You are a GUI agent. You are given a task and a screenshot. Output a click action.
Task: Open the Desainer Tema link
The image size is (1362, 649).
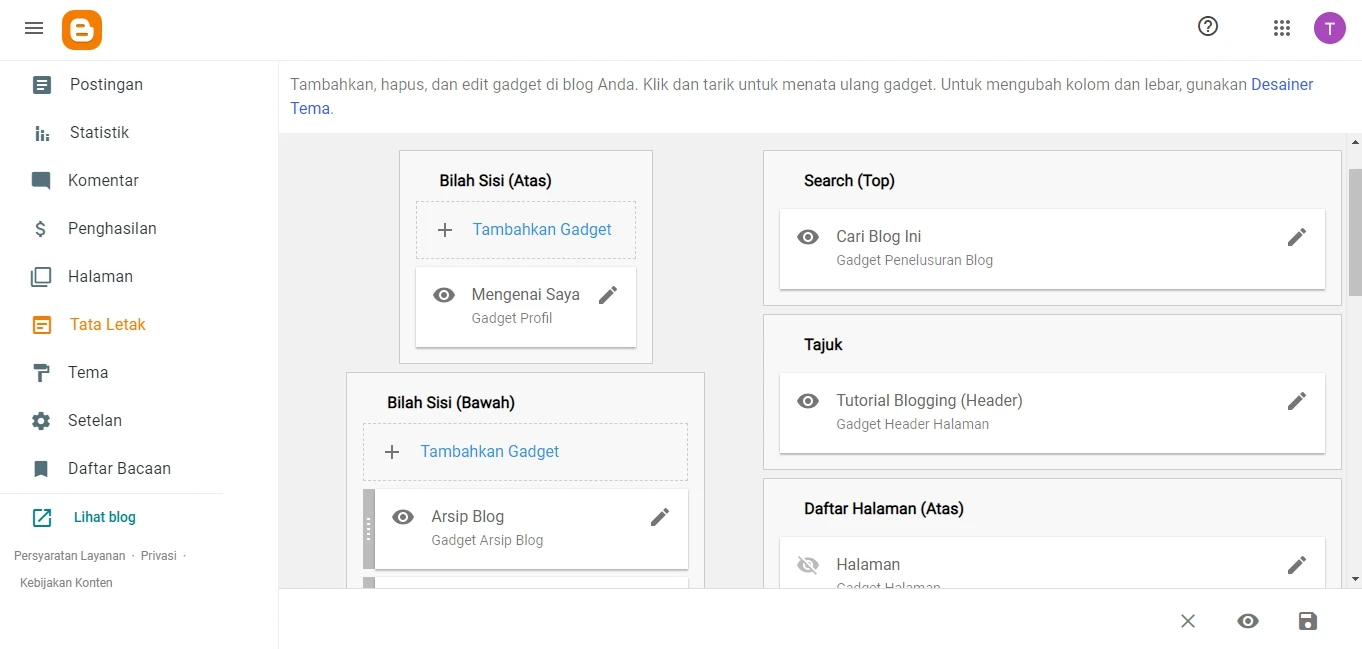click(1282, 85)
